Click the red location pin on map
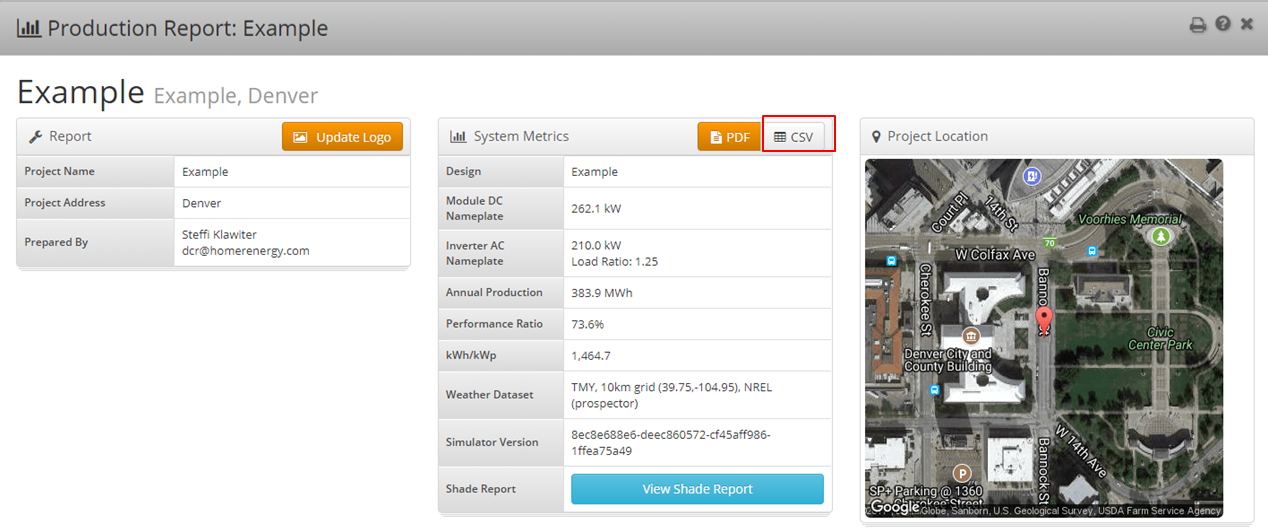 (1044, 320)
